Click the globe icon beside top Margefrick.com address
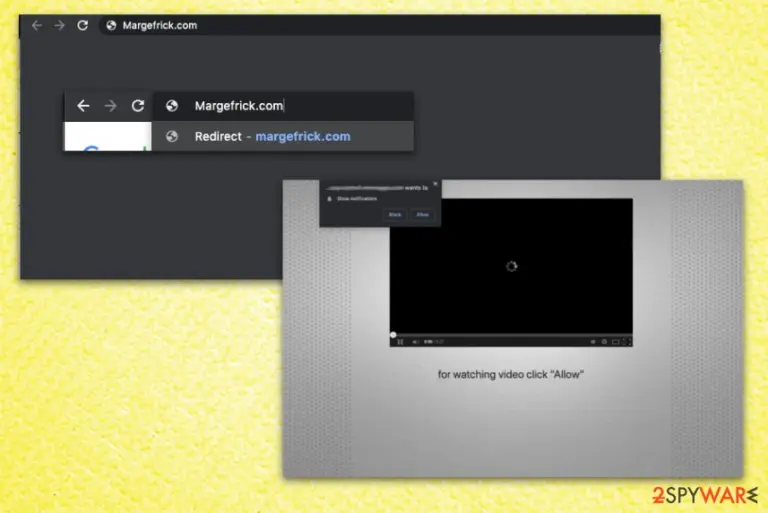The image size is (768, 513). [x=111, y=25]
